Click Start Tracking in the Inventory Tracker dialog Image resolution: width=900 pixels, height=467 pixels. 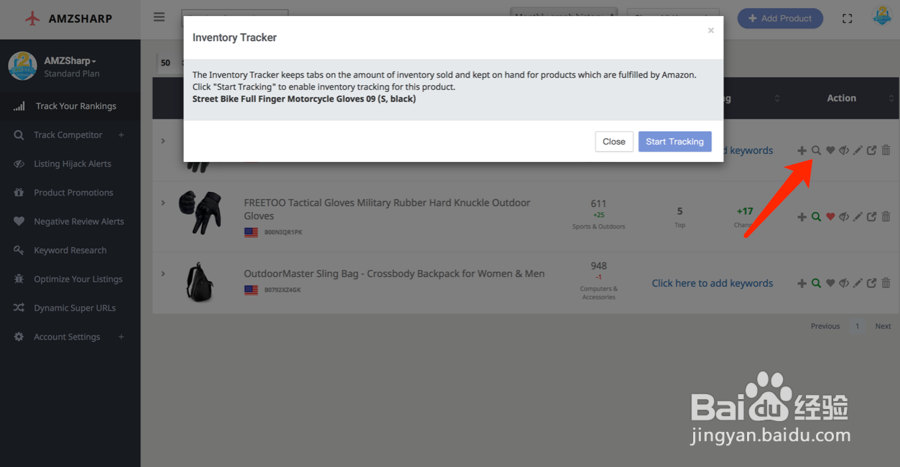674,142
